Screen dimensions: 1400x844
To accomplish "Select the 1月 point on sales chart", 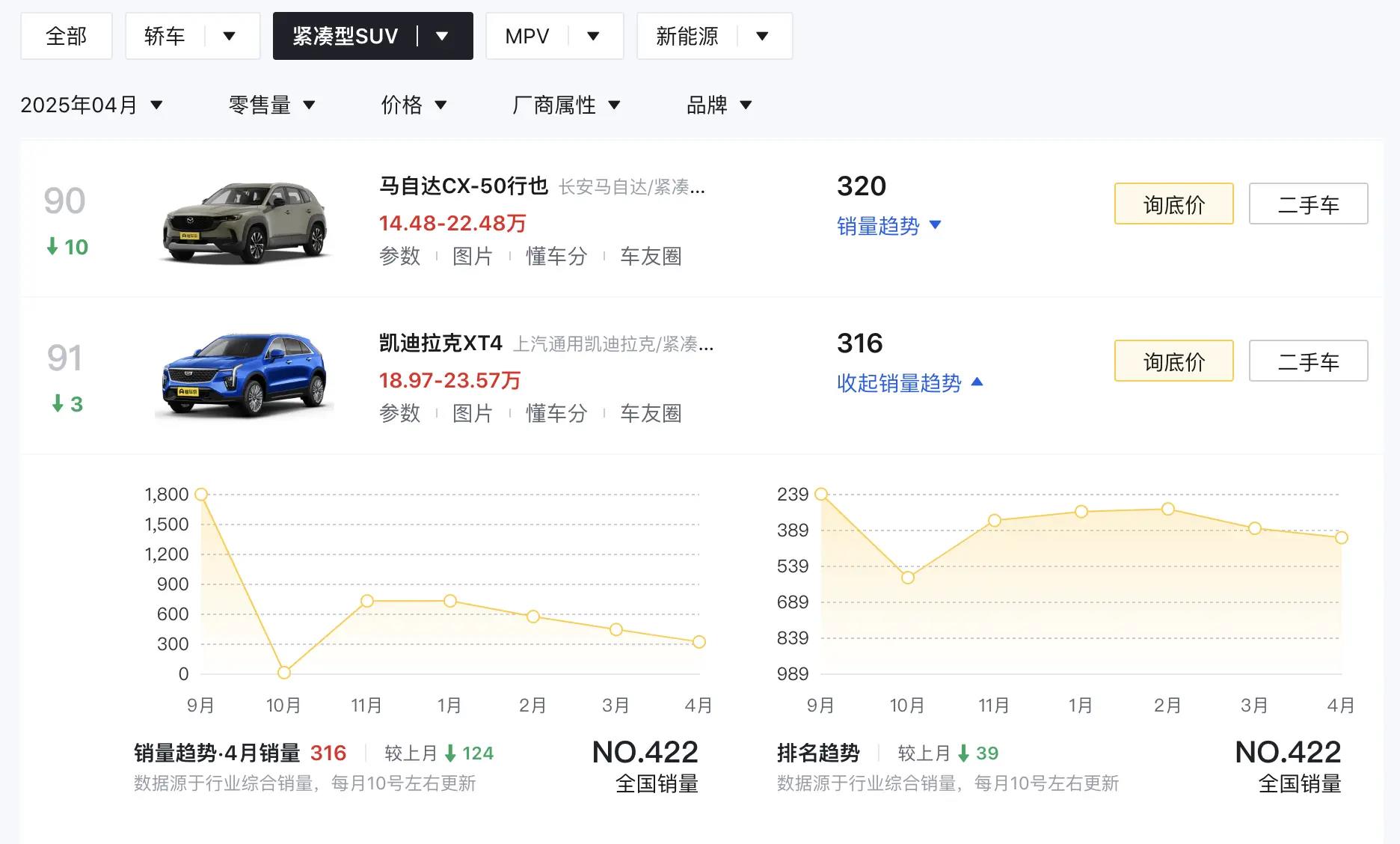I will (450, 601).
